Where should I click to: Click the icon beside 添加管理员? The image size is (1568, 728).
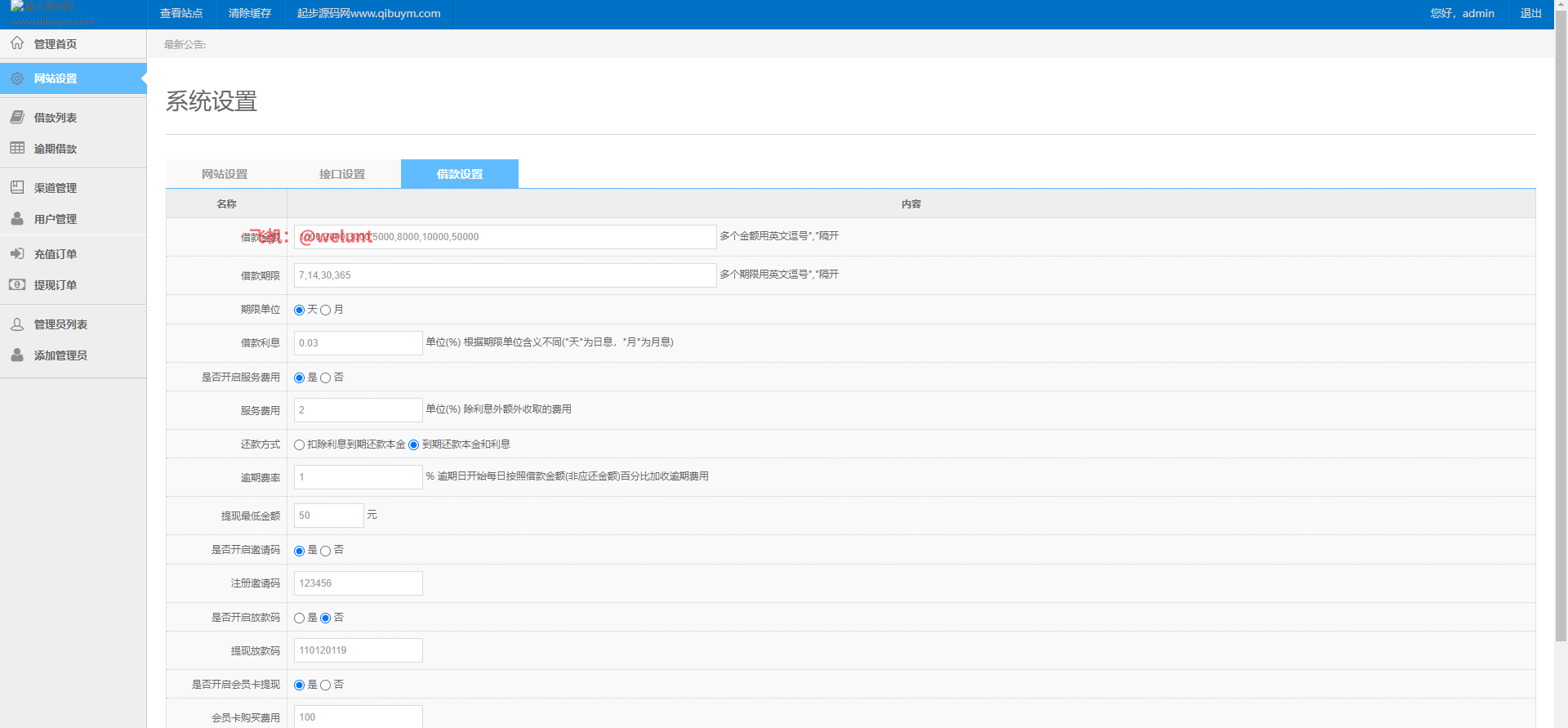point(17,355)
